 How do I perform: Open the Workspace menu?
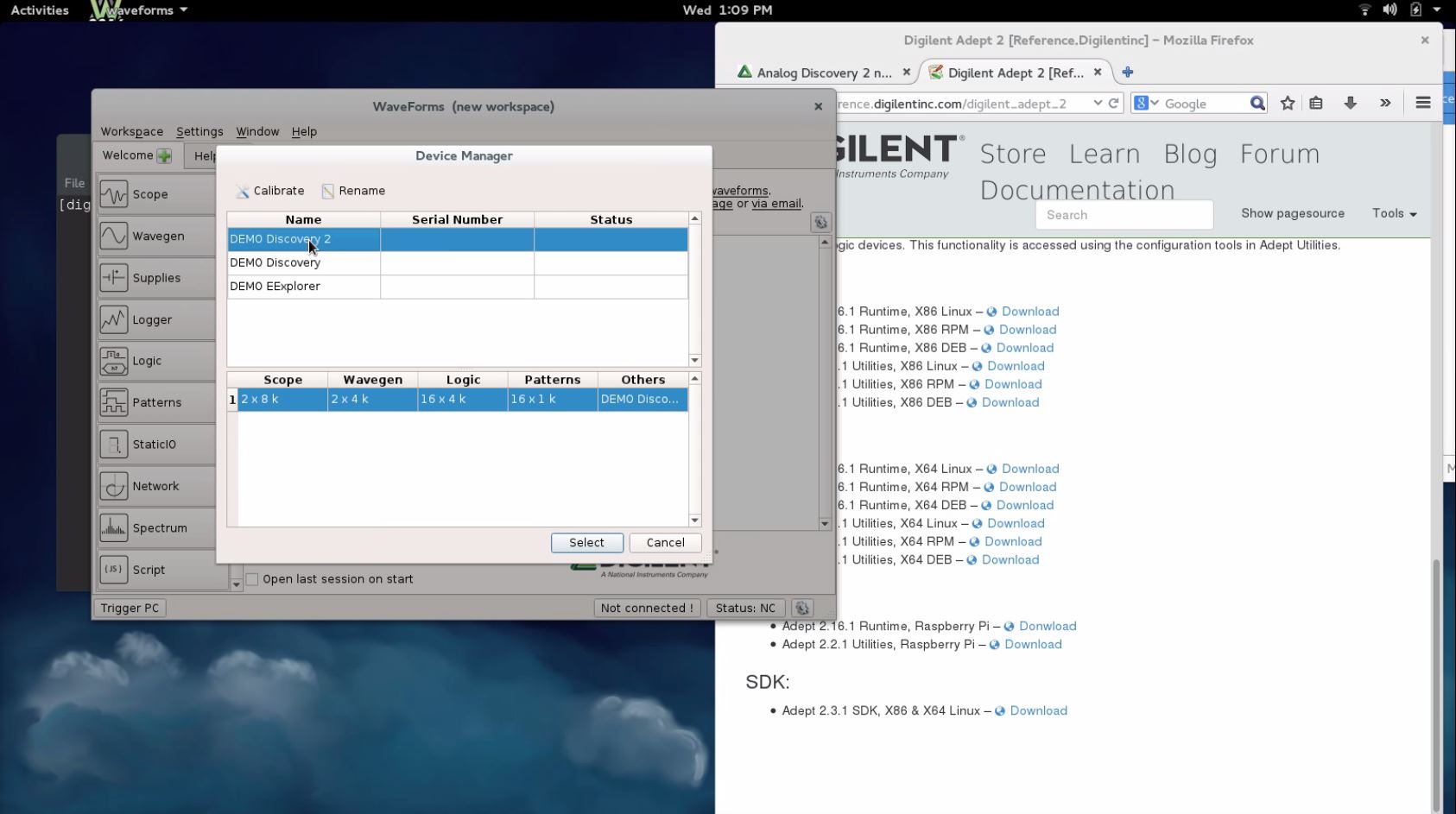131,131
